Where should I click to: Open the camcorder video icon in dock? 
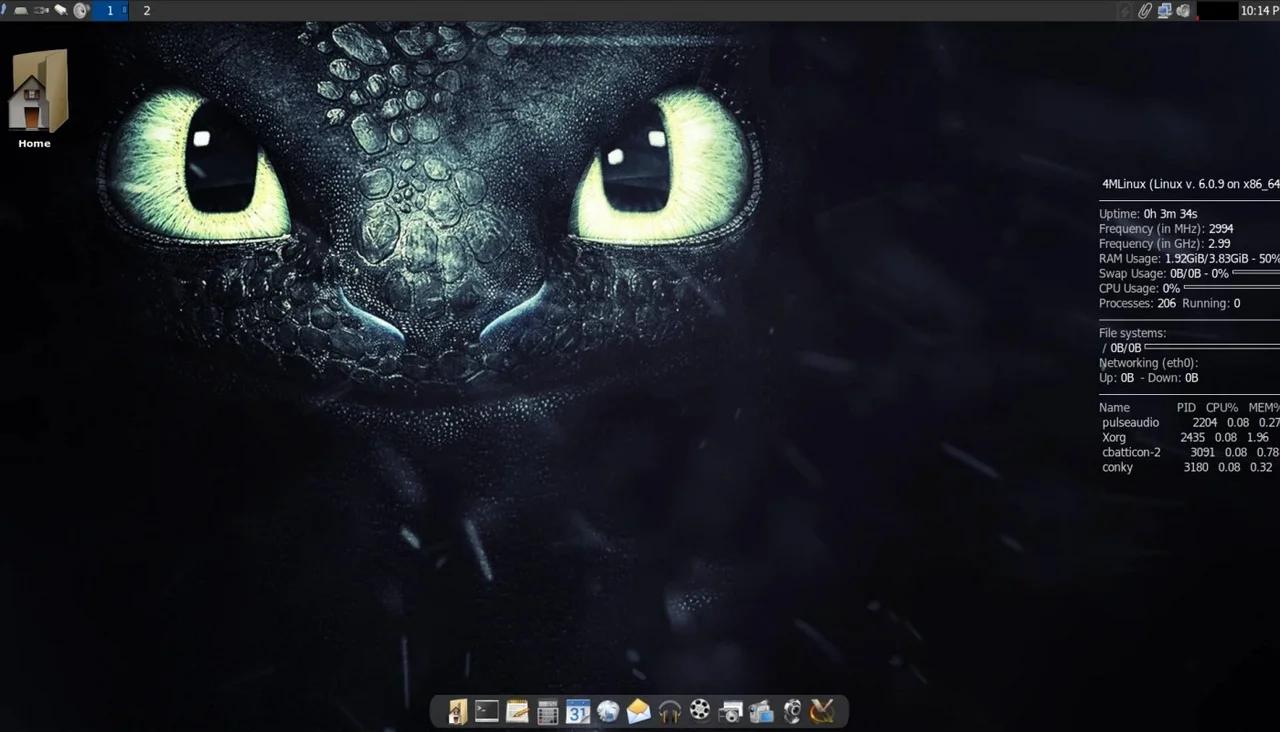pyautogui.click(x=761, y=712)
